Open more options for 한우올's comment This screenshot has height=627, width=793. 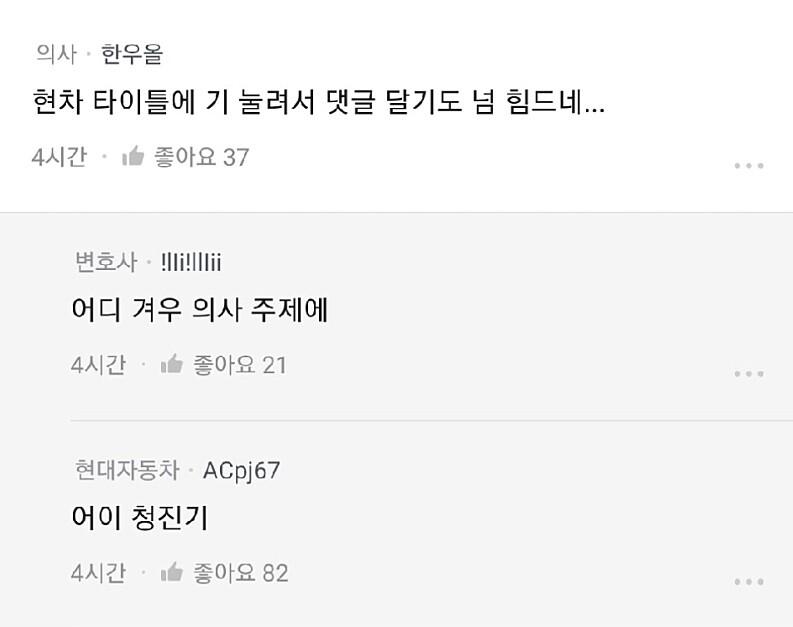748,166
